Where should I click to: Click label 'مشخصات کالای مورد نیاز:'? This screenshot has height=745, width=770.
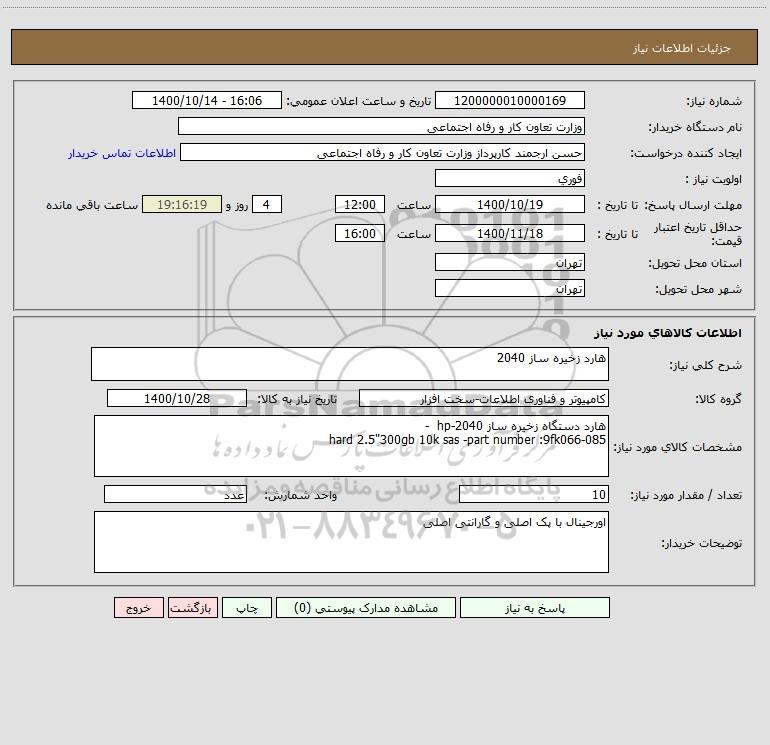coord(678,447)
